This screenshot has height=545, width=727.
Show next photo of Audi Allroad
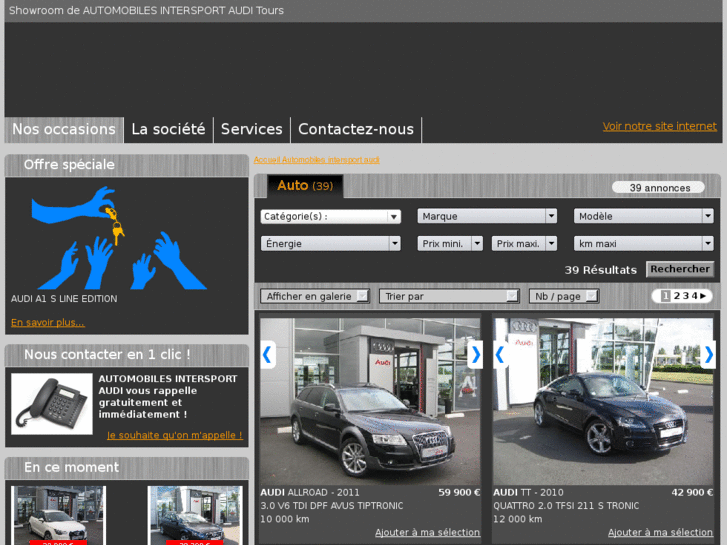(475, 355)
